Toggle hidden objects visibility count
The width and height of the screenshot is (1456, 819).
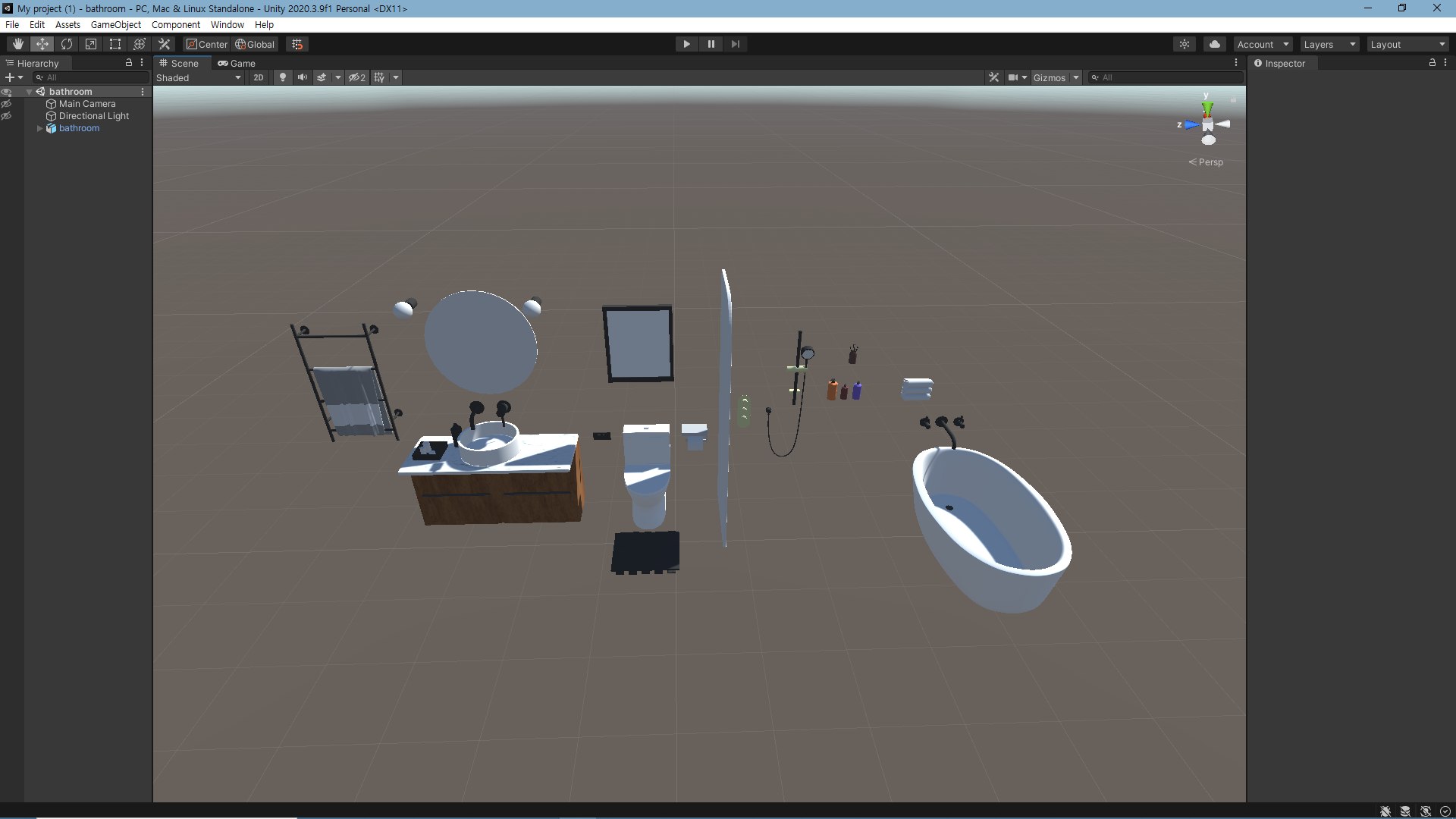357,77
